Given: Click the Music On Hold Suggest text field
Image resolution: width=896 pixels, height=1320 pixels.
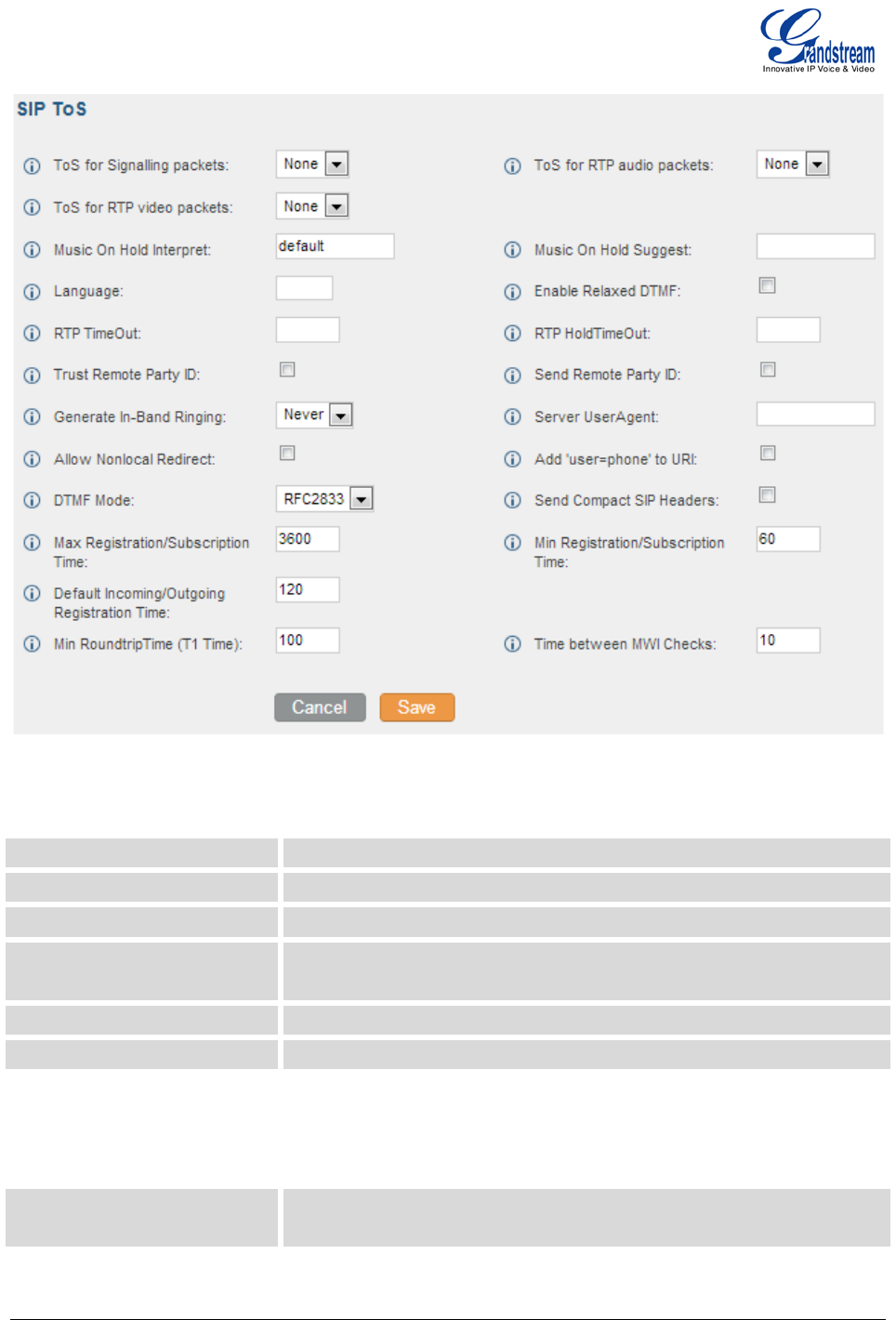Looking at the screenshot, I should click(815, 246).
